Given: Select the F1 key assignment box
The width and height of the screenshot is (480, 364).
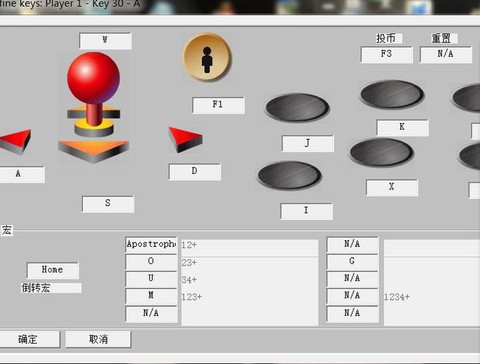Looking at the screenshot, I should (218, 105).
